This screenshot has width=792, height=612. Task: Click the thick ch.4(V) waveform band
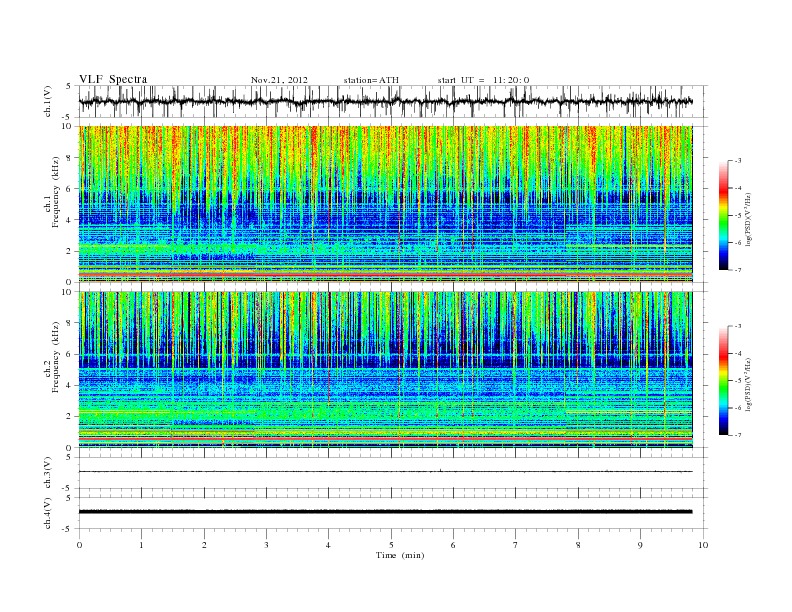pyautogui.click(x=385, y=512)
